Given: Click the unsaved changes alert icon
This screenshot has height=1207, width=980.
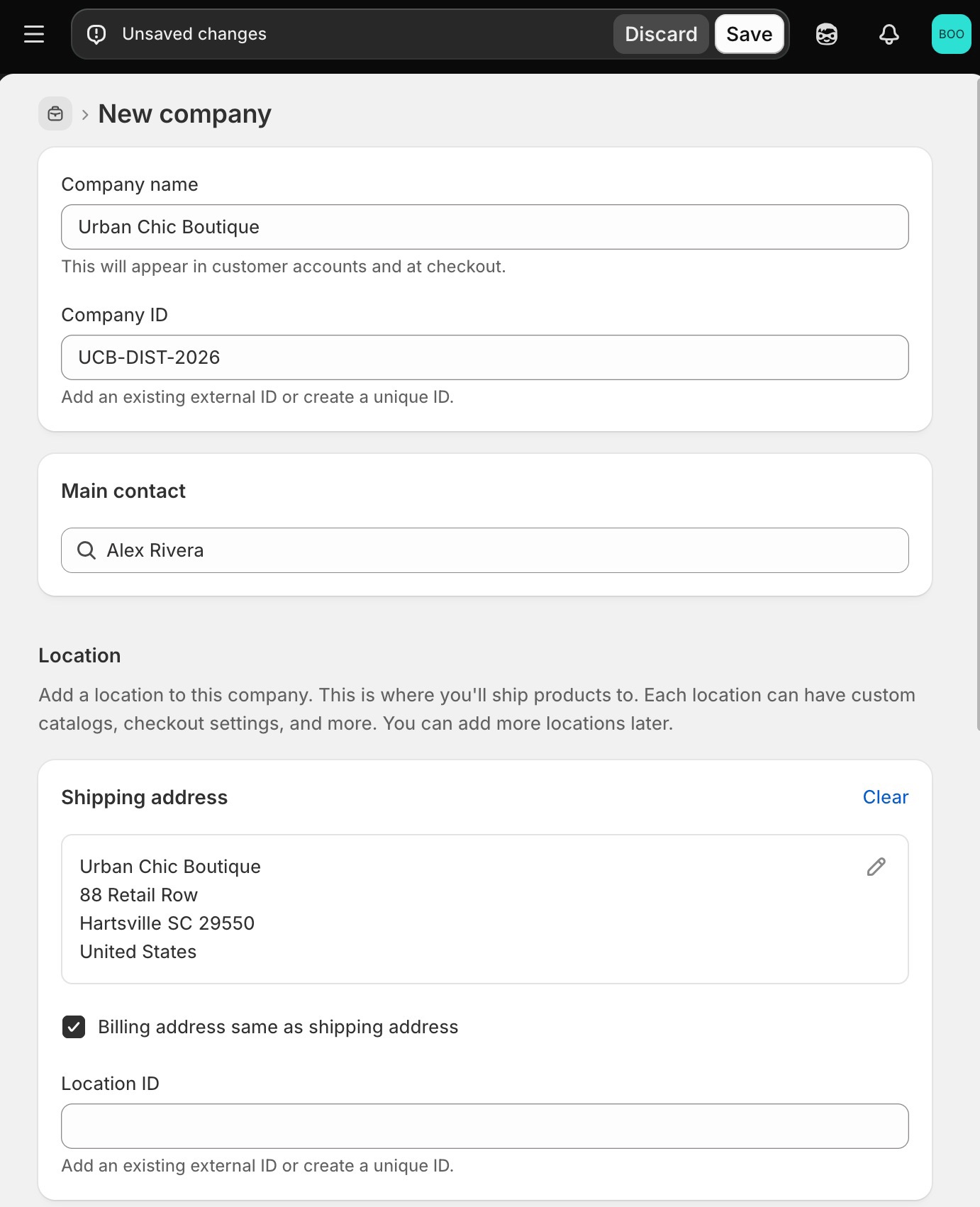Looking at the screenshot, I should (96, 34).
